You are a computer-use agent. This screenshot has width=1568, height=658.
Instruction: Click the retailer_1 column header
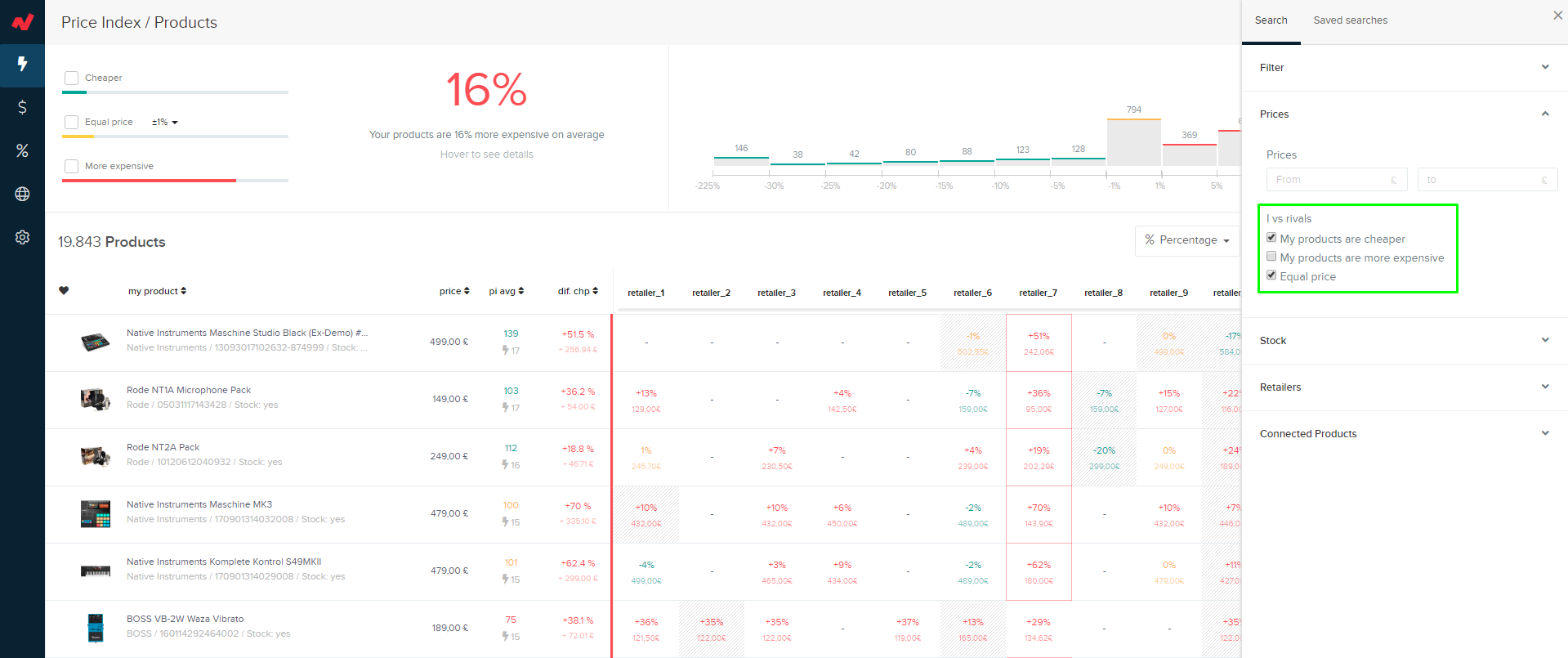pyautogui.click(x=646, y=293)
